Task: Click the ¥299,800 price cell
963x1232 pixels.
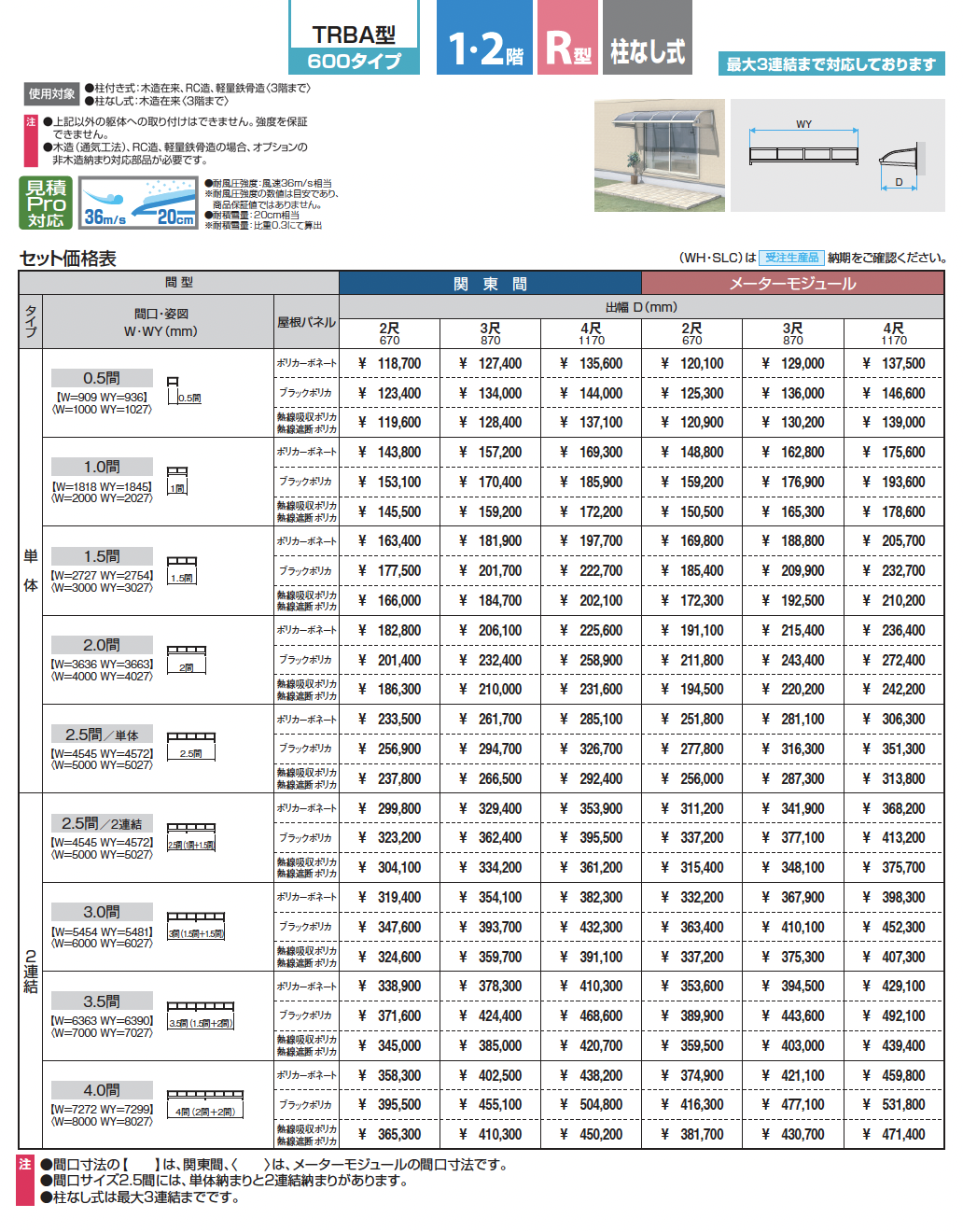Action: [390, 808]
